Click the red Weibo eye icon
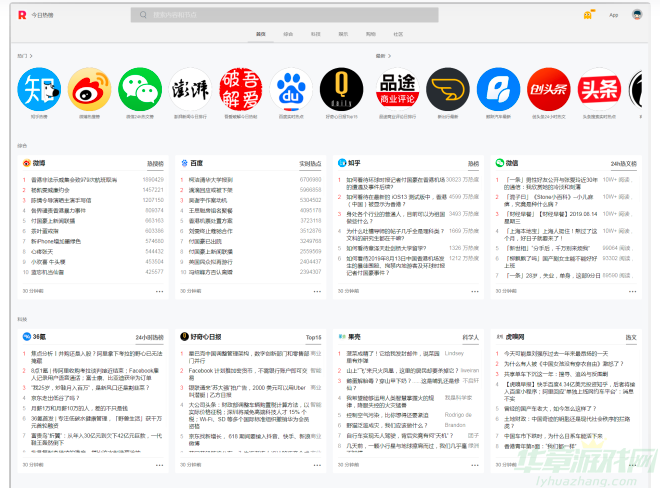The width and height of the screenshot is (660, 488). [90, 90]
